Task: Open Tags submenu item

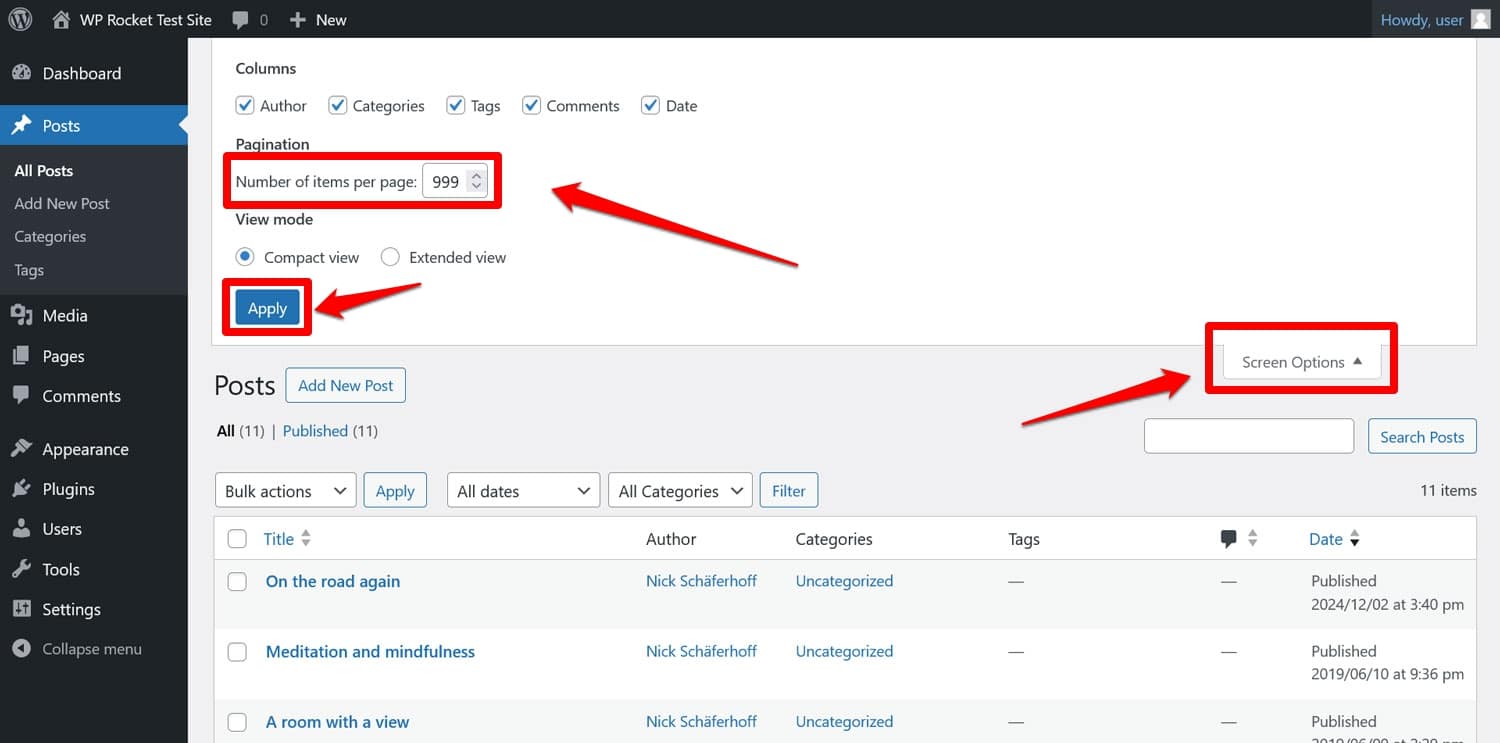Action: [29, 270]
